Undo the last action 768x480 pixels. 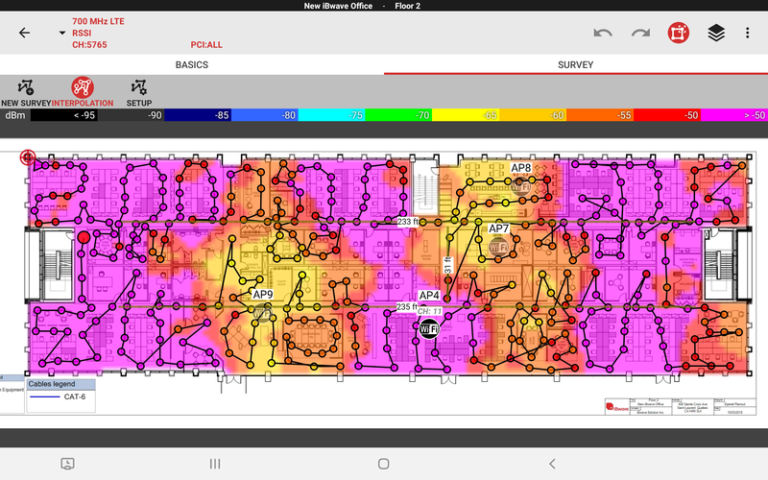click(602, 33)
